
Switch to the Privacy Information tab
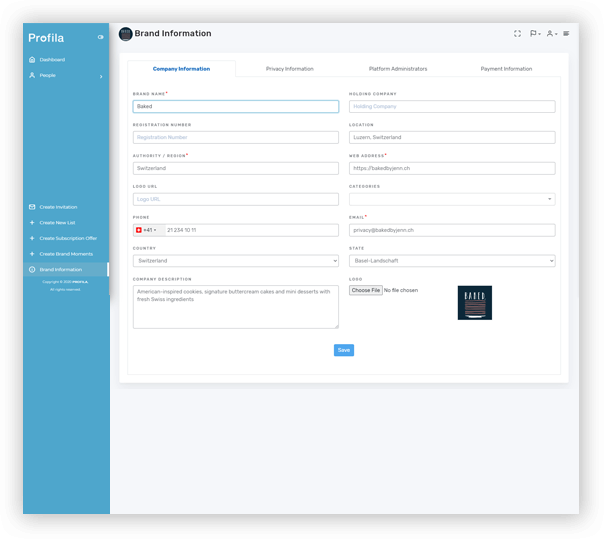tap(289, 69)
